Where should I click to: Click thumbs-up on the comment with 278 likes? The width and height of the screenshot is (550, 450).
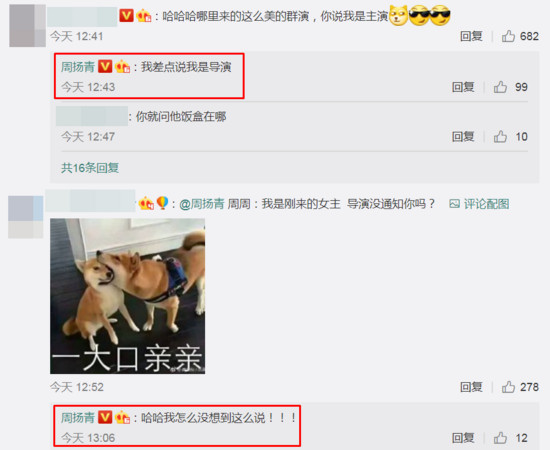[508, 387]
